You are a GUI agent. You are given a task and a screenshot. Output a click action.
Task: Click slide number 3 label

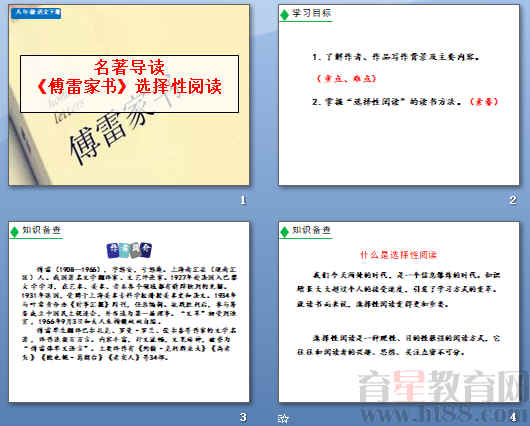[x=243, y=417]
